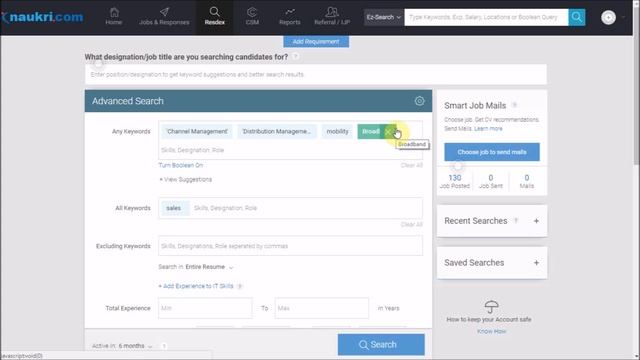Focus Total Experience Max field

(x=322, y=308)
